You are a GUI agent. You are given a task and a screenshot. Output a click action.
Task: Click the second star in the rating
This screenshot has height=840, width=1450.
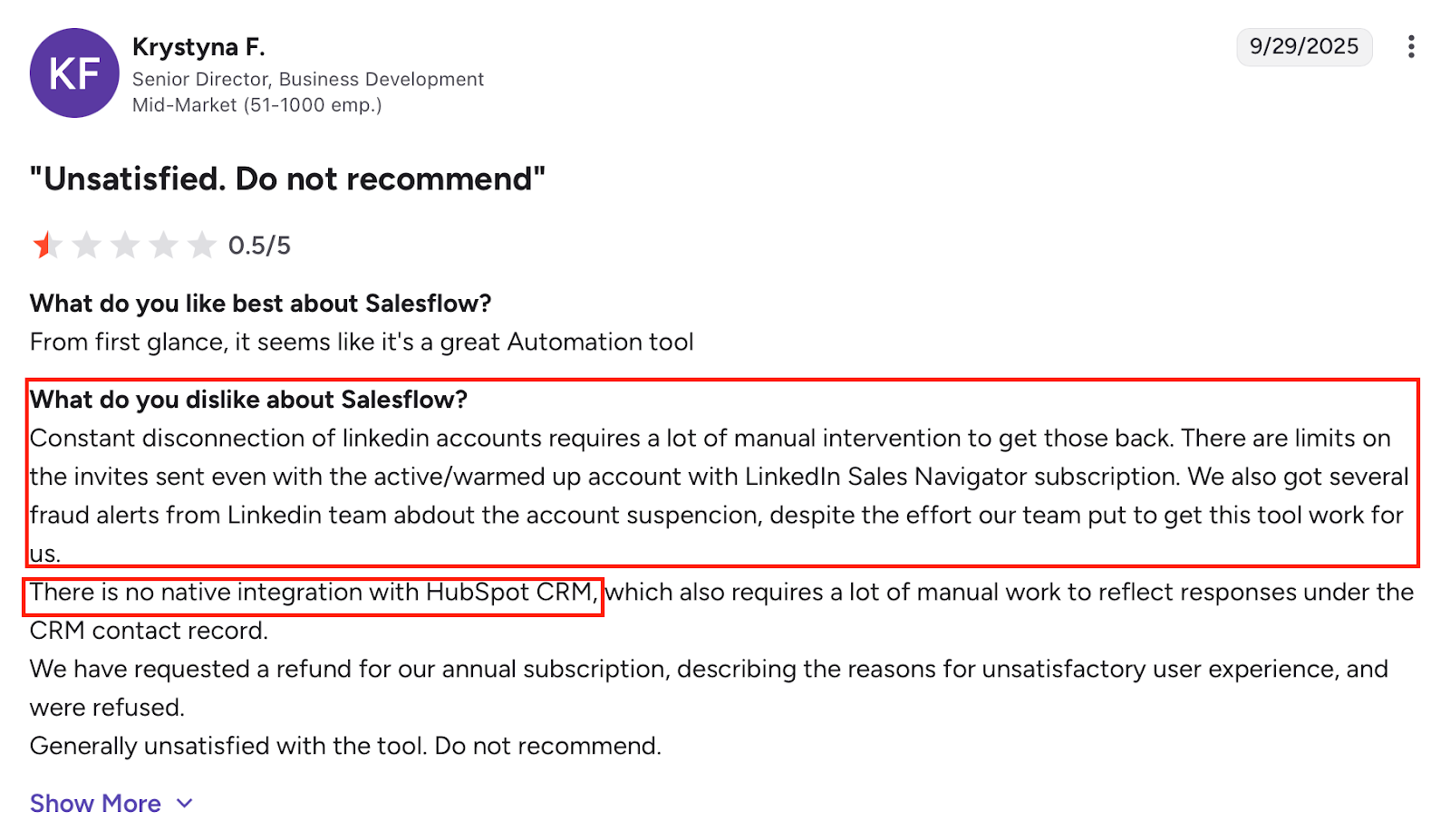pyautogui.click(x=86, y=244)
